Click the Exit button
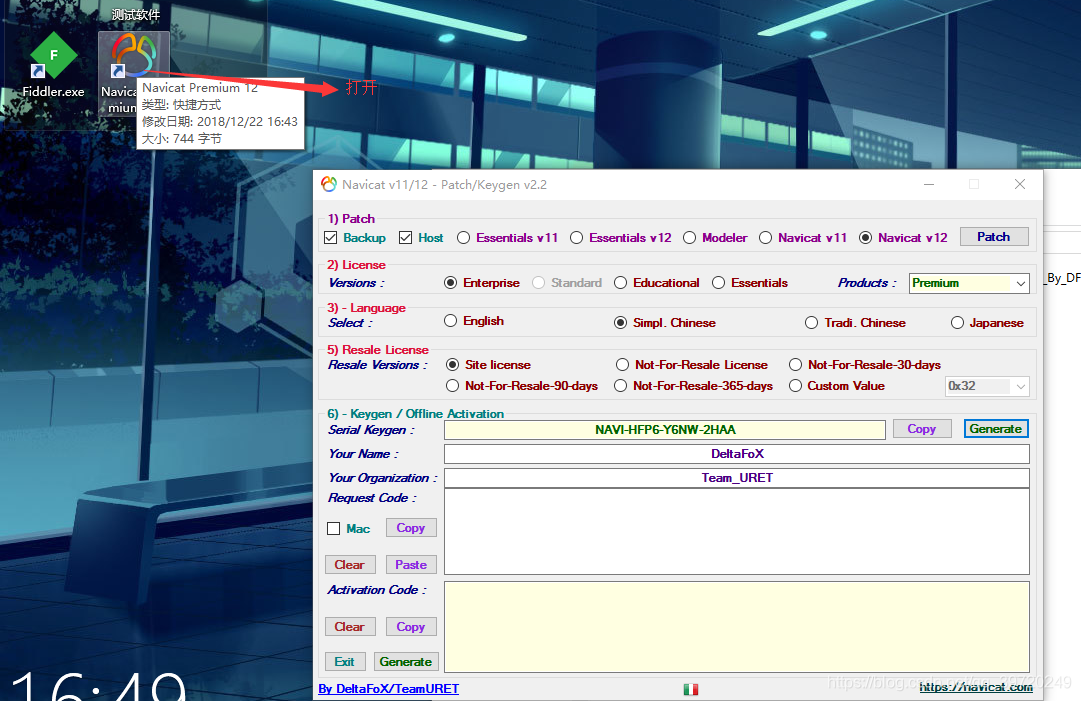The height and width of the screenshot is (701, 1081). click(x=345, y=662)
